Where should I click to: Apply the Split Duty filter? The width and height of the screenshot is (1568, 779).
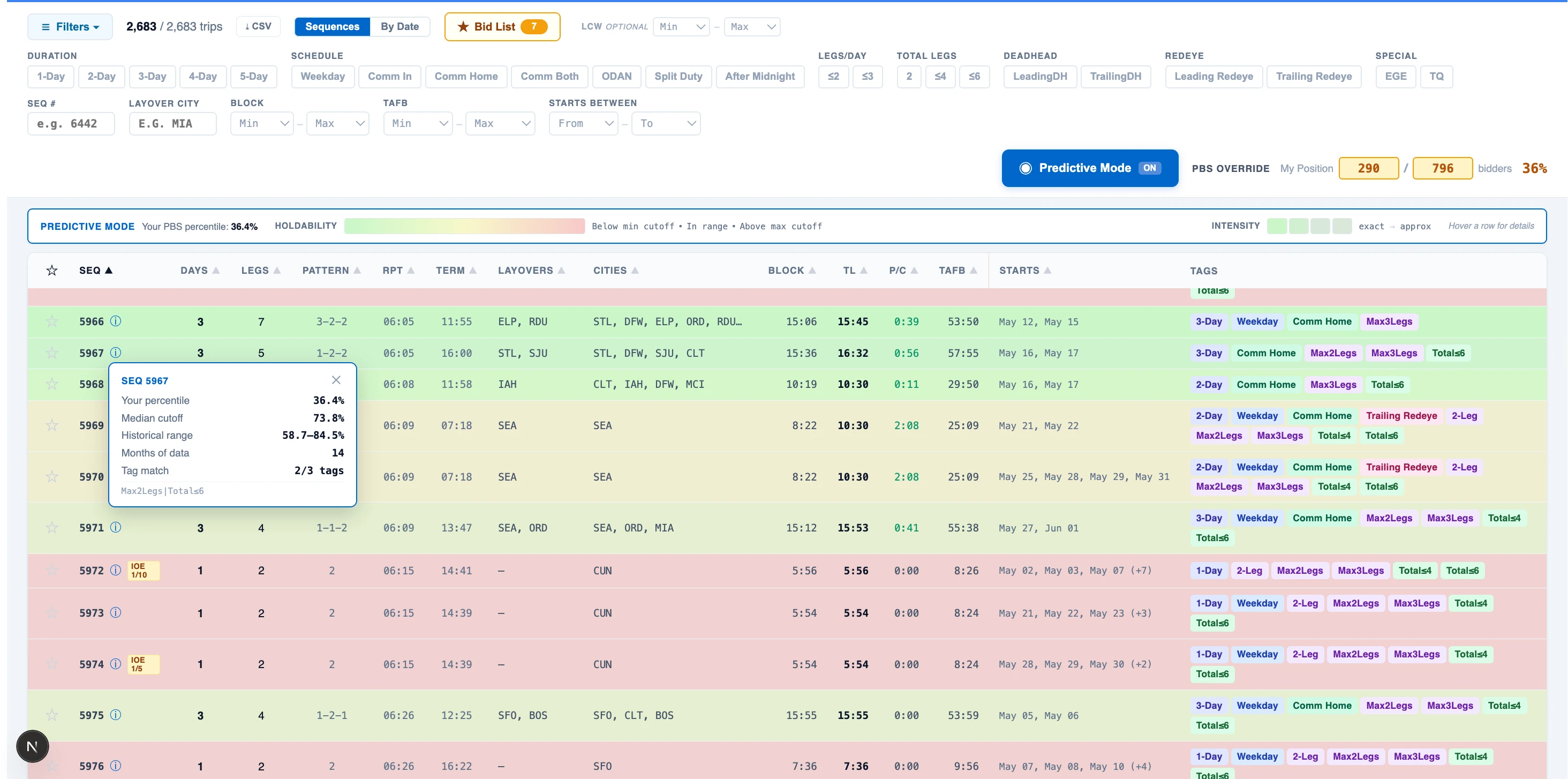click(678, 77)
